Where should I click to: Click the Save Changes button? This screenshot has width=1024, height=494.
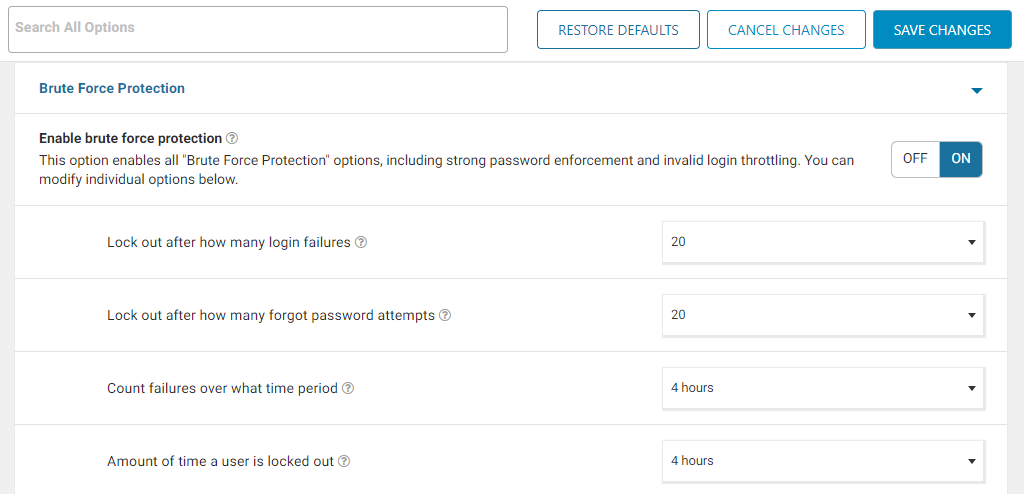pyautogui.click(x=942, y=30)
